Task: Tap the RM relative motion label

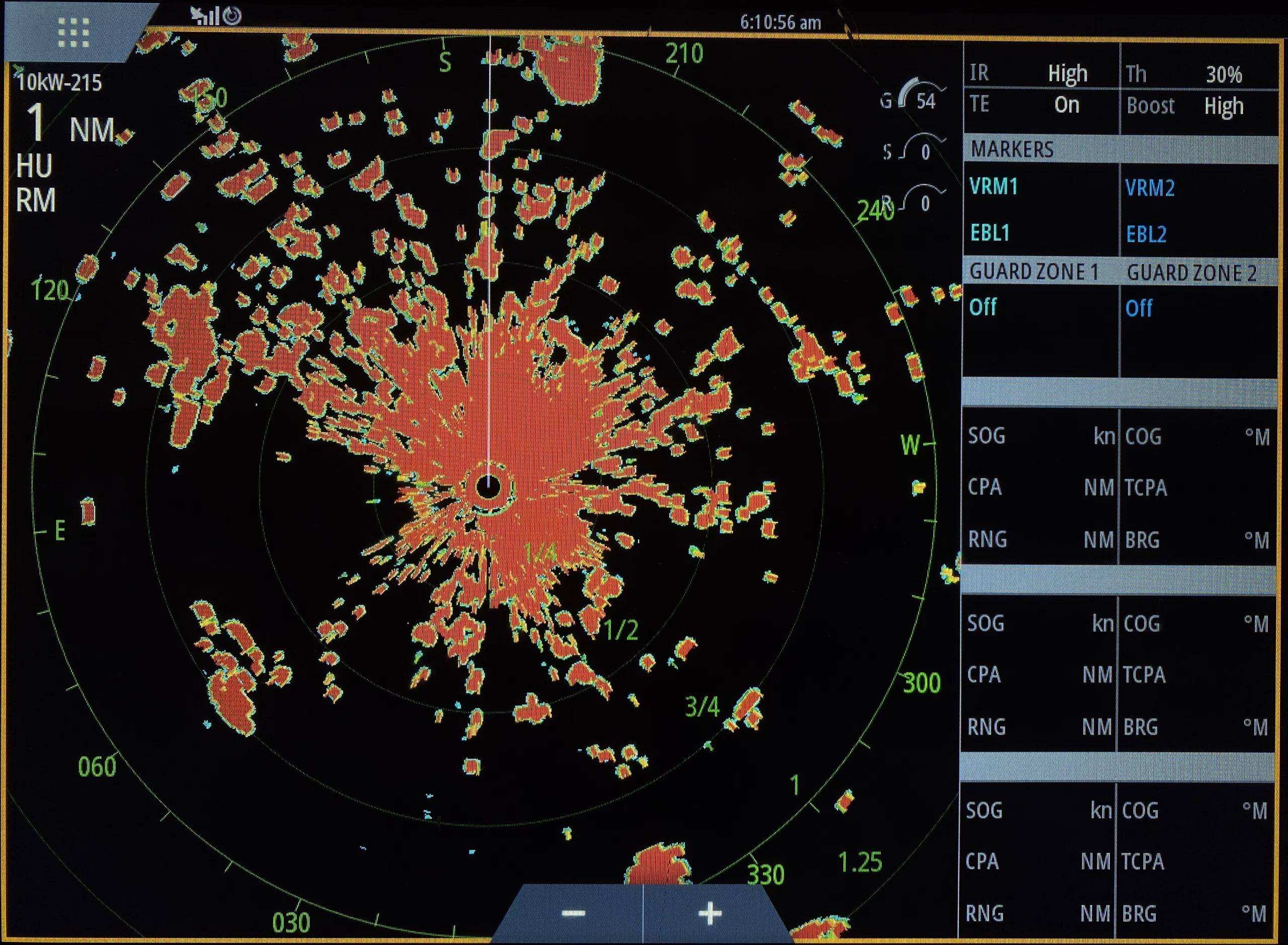Action: (35, 200)
